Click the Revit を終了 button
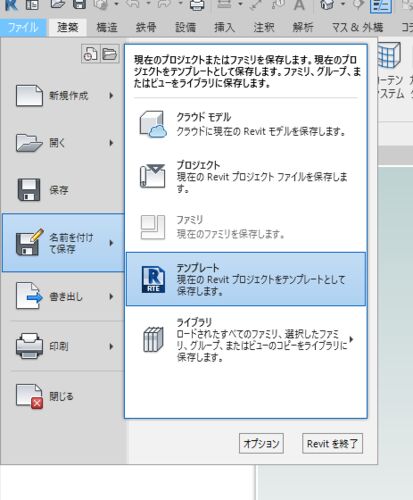The image size is (413, 500). point(332,443)
